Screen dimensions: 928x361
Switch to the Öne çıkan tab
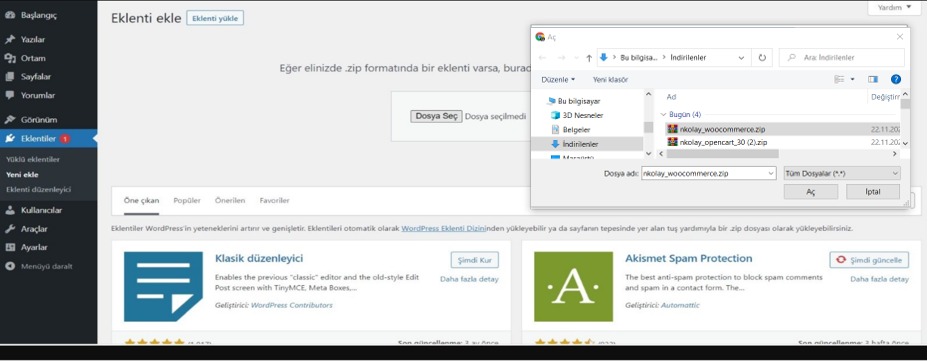pos(141,201)
